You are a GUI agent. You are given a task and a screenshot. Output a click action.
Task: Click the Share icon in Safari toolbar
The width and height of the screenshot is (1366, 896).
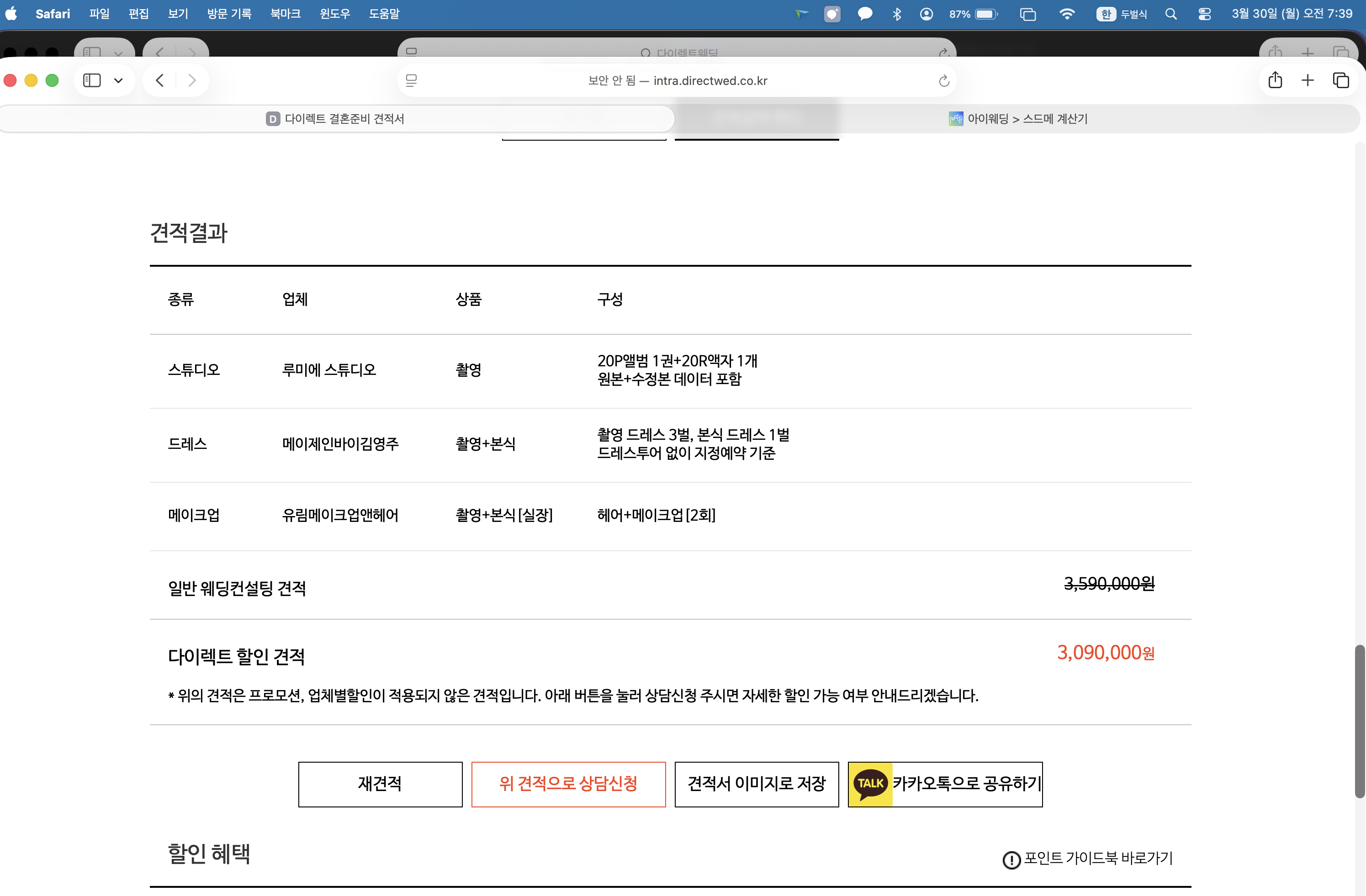(x=1275, y=80)
